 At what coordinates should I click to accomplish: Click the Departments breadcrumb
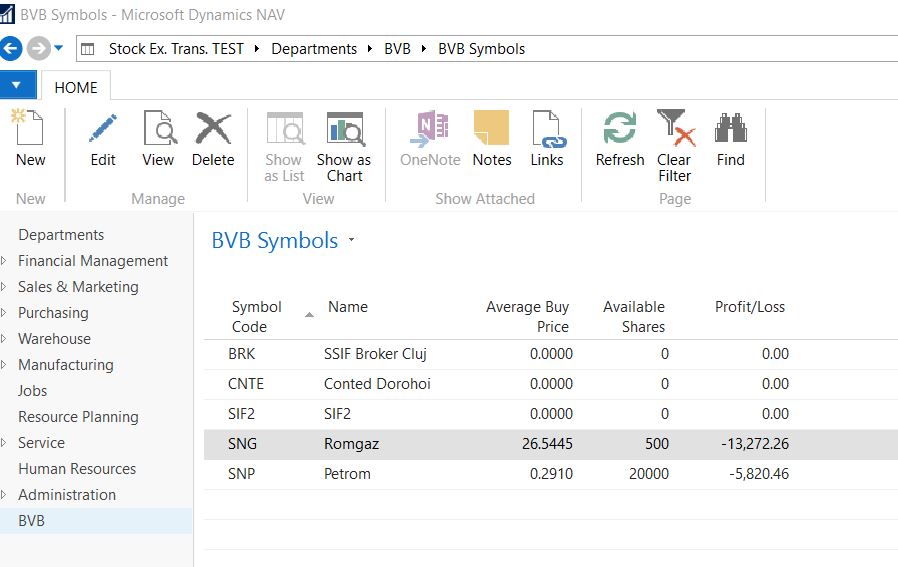click(314, 49)
